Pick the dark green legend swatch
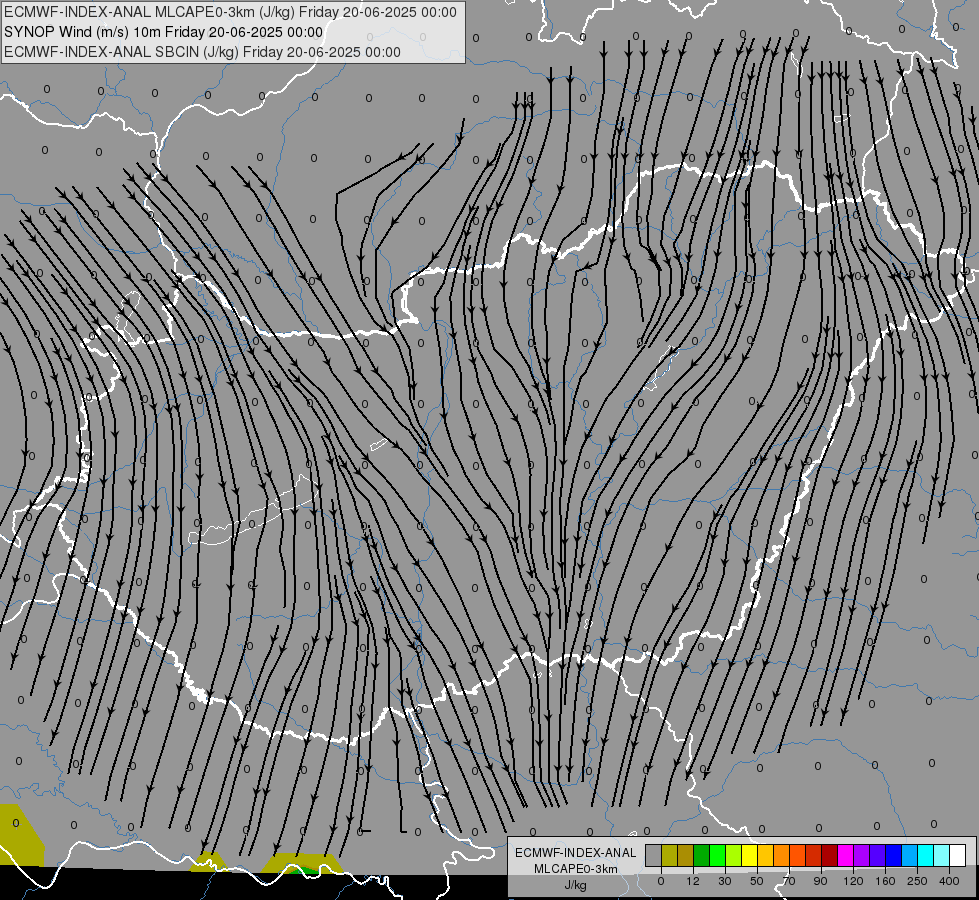Screen dimensions: 979x900 [x=701, y=856]
